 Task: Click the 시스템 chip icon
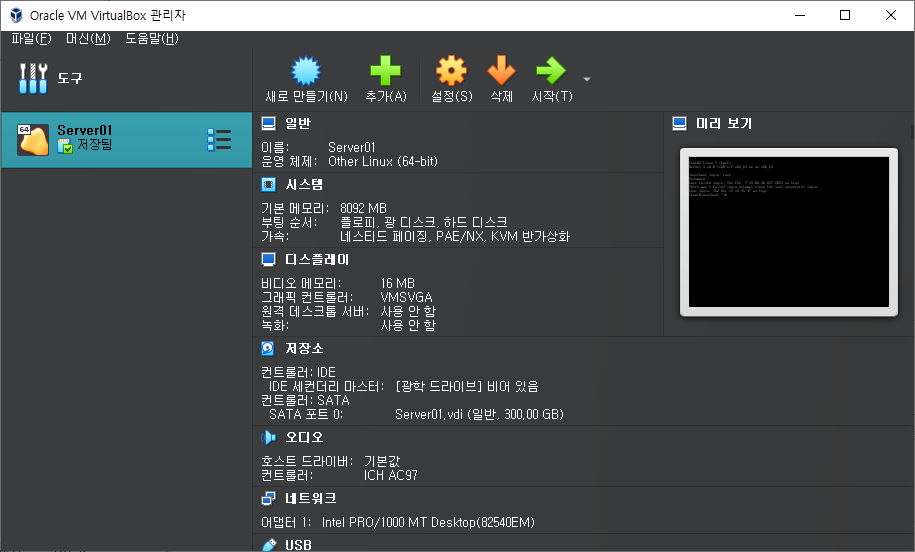click(x=268, y=184)
